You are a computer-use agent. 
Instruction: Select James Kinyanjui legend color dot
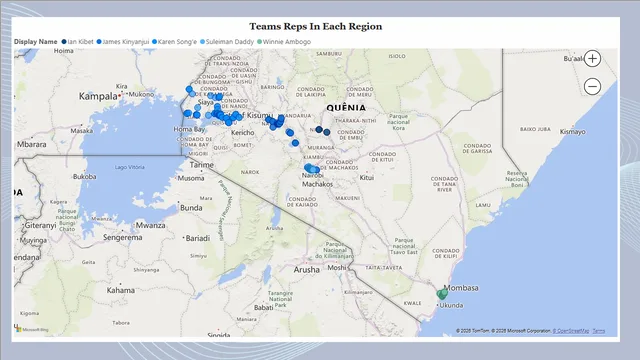tap(99, 42)
